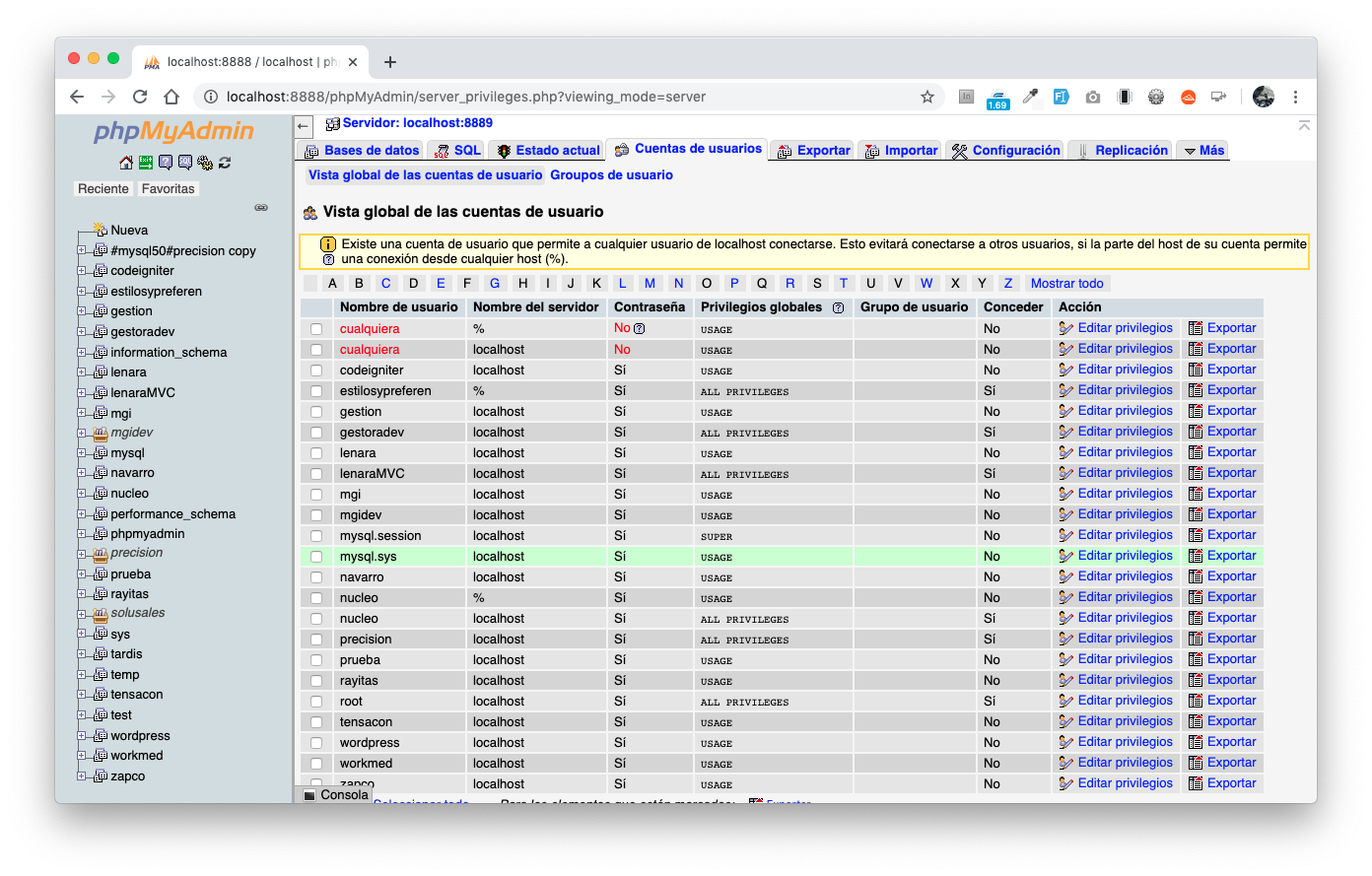The image size is (1372, 876).
Task: Open phpMyAdmin documentation question-mark icon
Action: tap(165, 163)
